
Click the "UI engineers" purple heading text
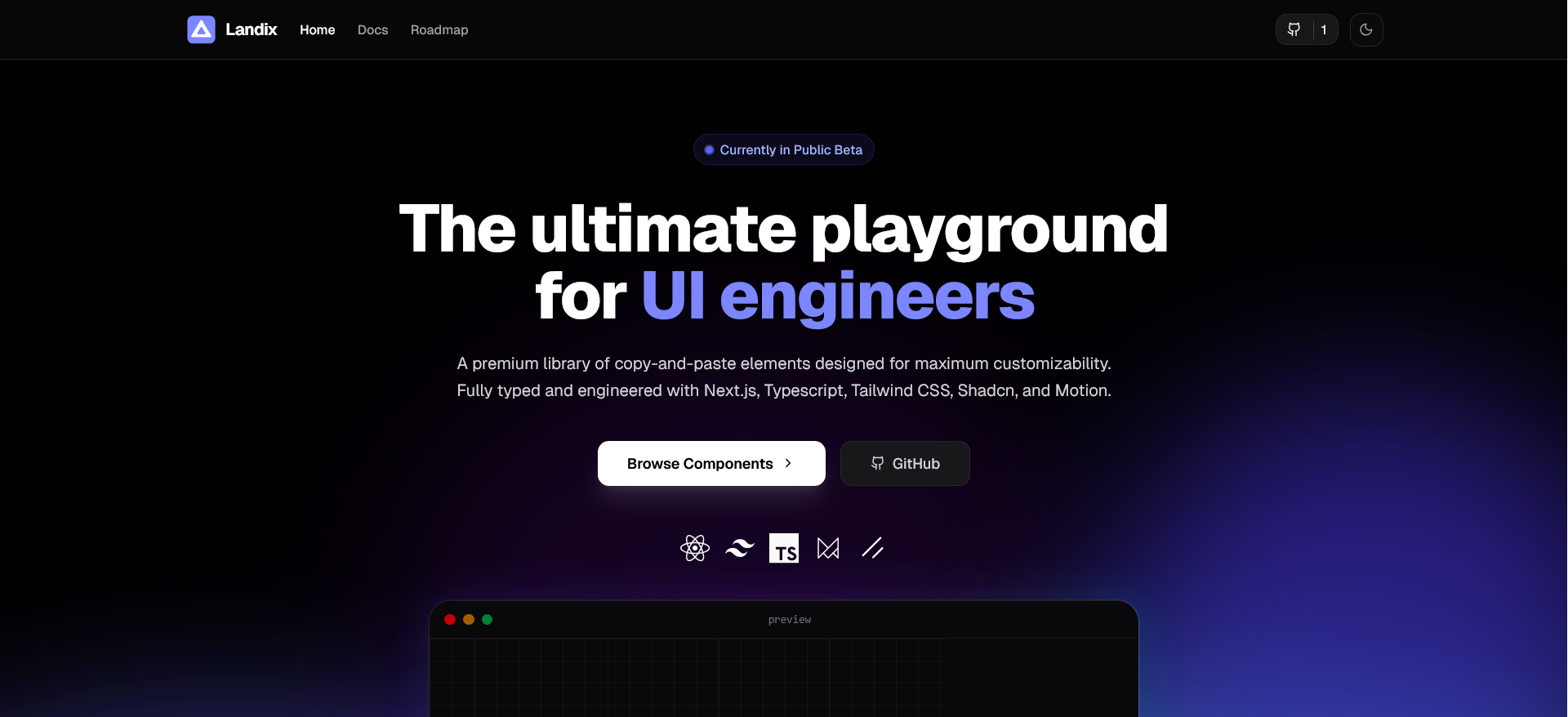(838, 296)
